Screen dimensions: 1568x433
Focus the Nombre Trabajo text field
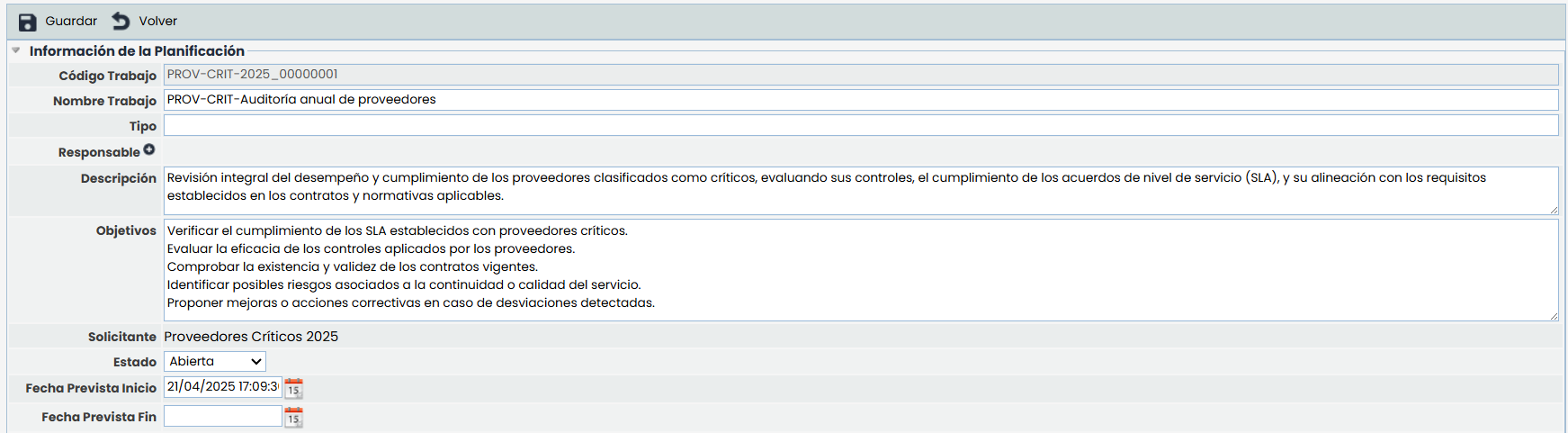click(860, 100)
